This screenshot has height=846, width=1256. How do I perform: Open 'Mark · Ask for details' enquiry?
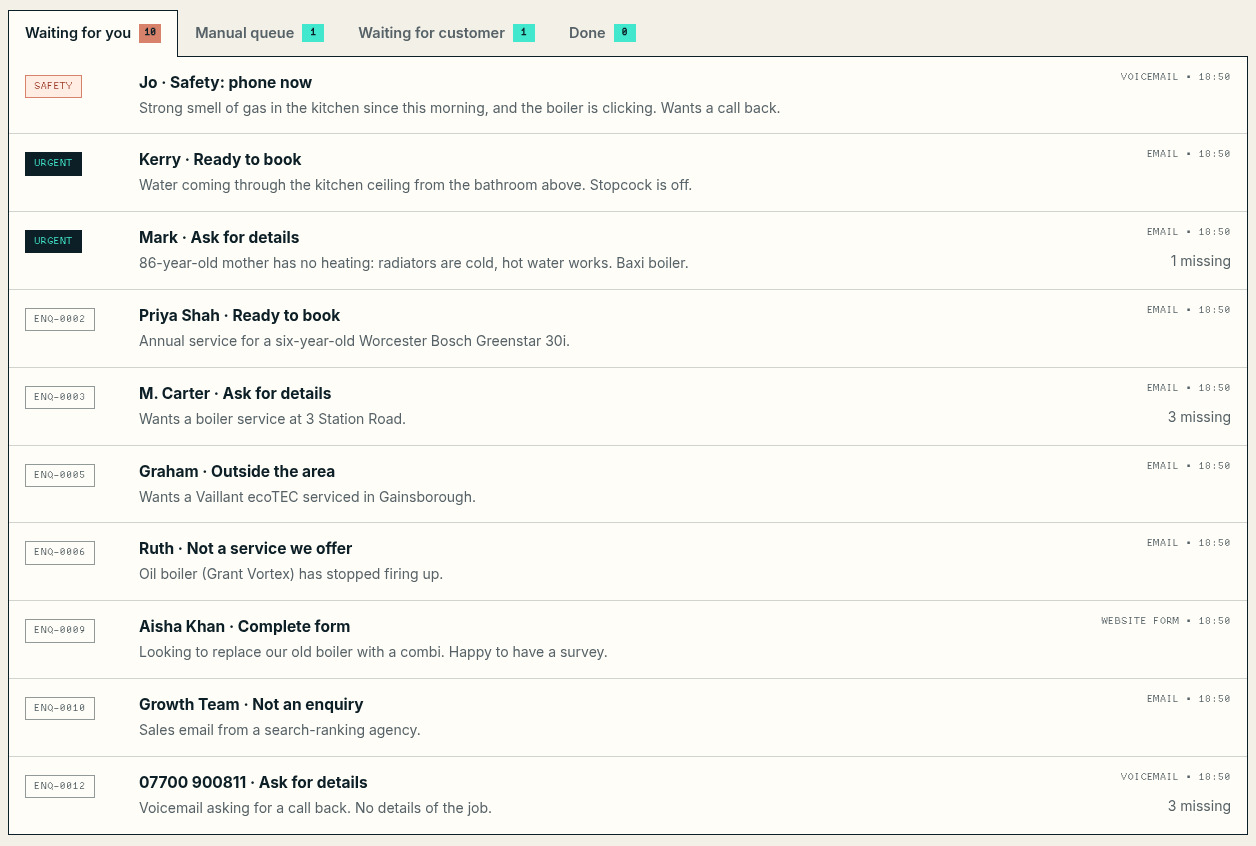(628, 251)
